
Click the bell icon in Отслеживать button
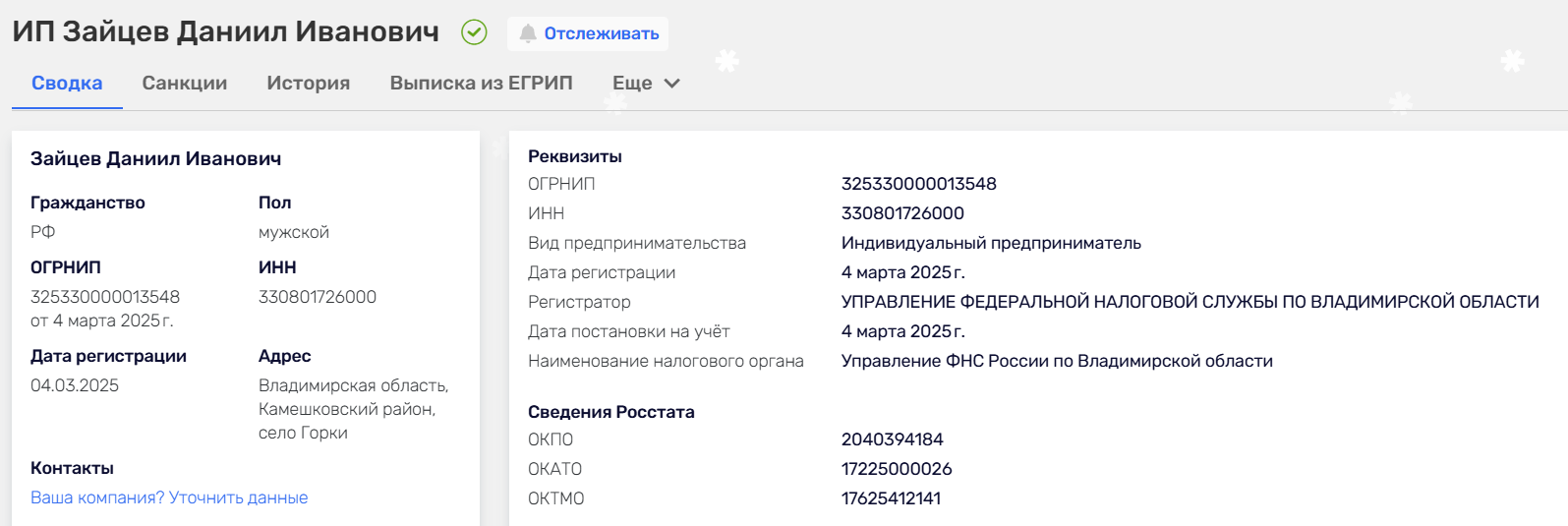(528, 33)
